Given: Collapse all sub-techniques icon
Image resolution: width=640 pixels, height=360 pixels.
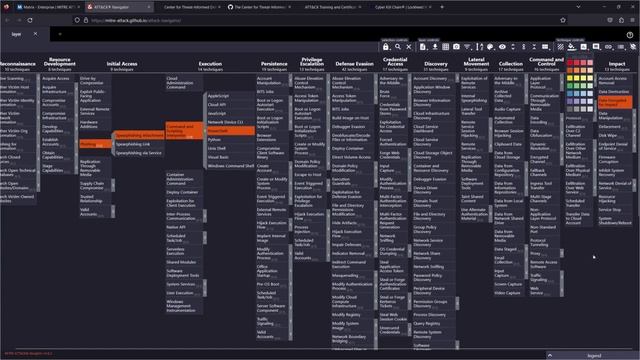Looking at the screenshot, I should pyautogui.click(x=534, y=47).
